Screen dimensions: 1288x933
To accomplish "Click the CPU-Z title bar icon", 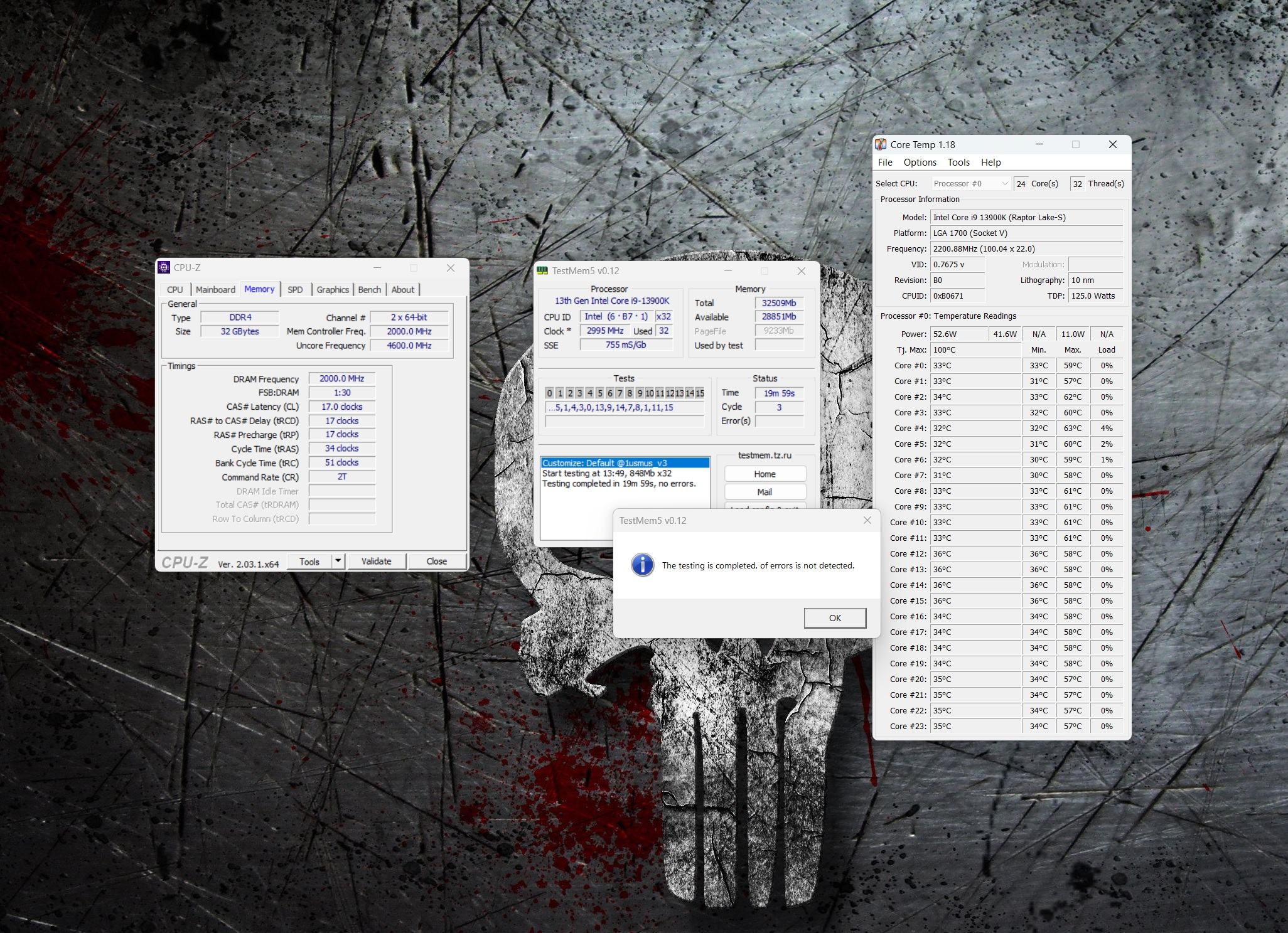I will click(x=164, y=267).
